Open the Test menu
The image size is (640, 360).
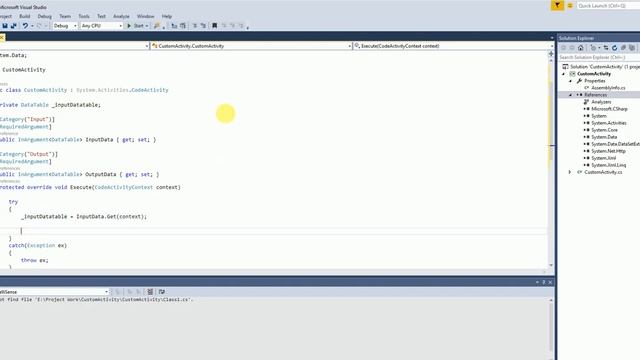pyautogui.click(x=101, y=16)
